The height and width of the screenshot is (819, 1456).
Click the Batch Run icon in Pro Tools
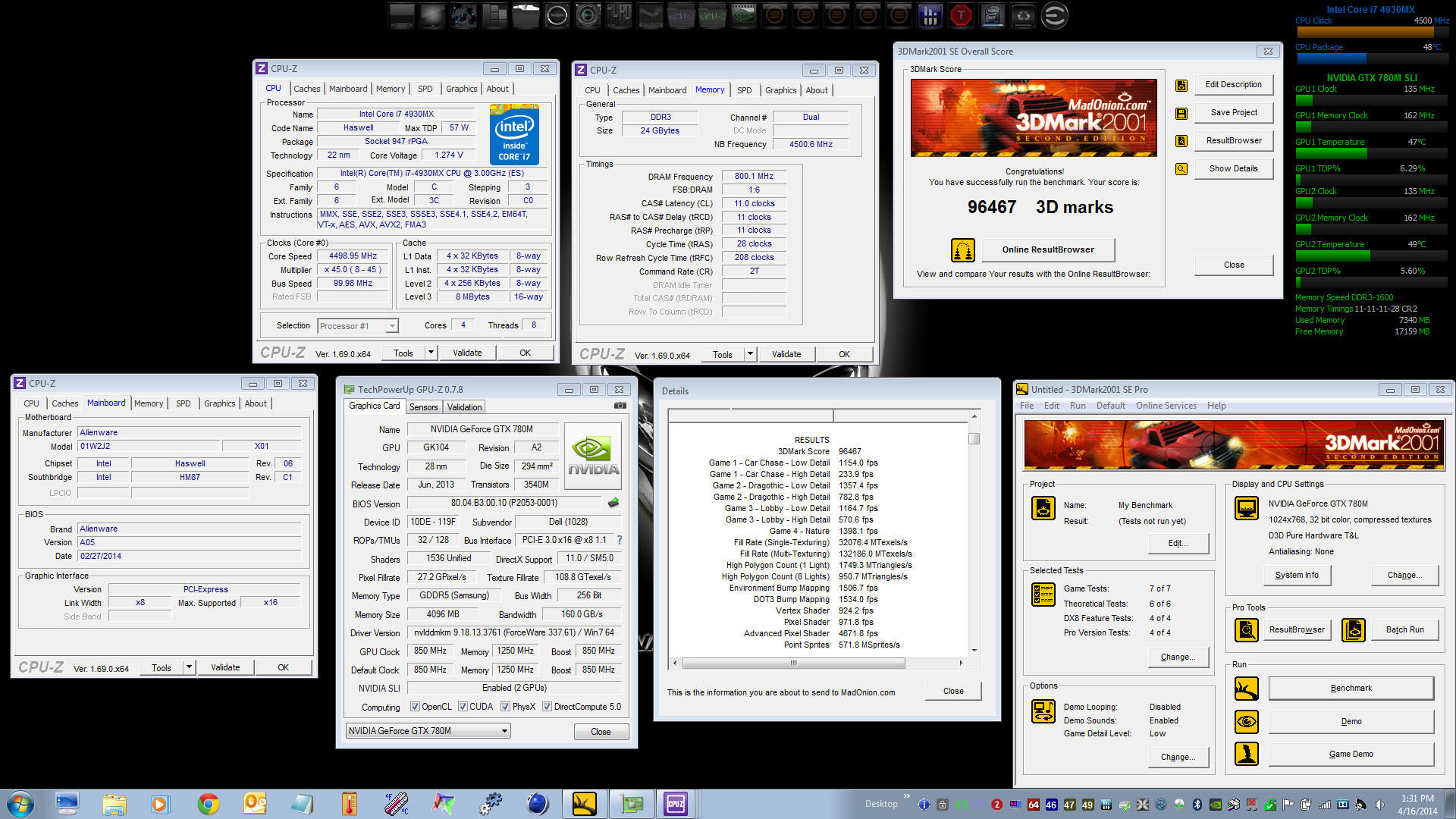[x=1354, y=629]
